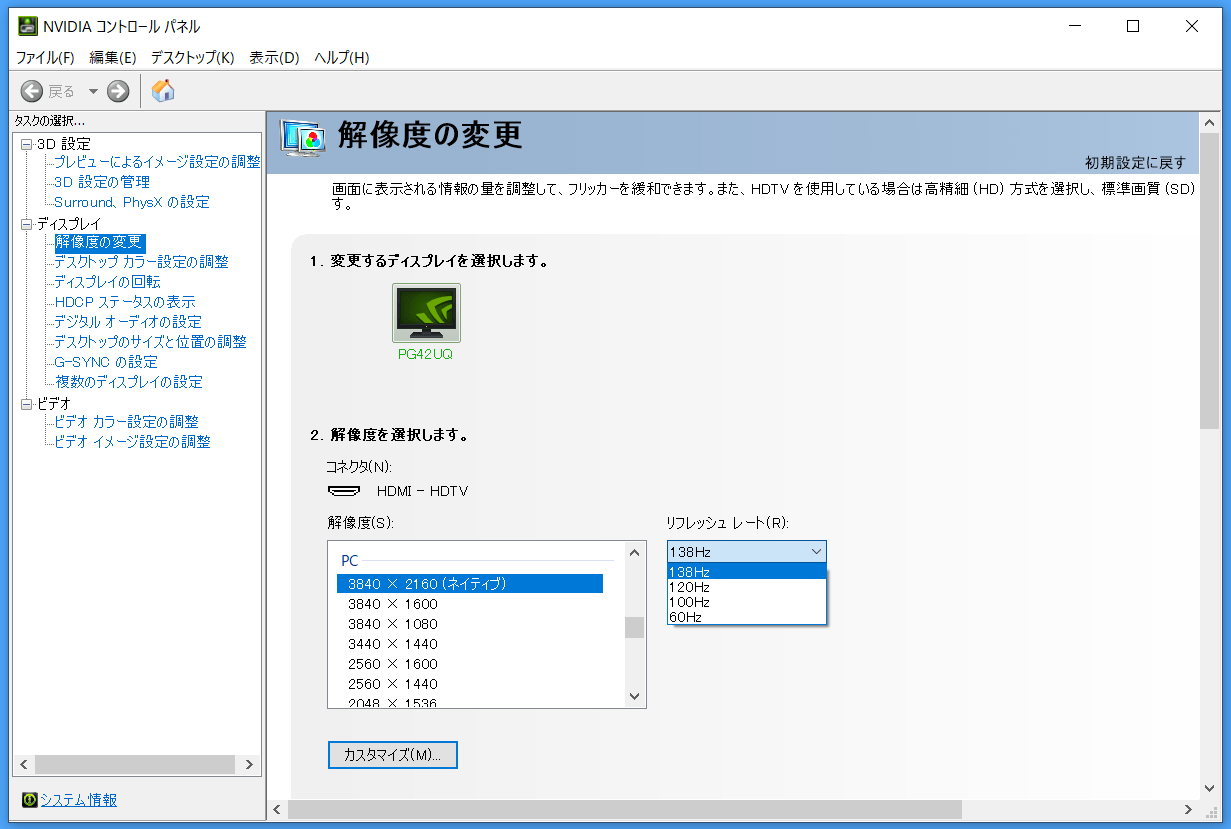Viewport: 1231px width, 829px height.
Task: Open 複数のディスプレイの設定
Action: point(128,382)
